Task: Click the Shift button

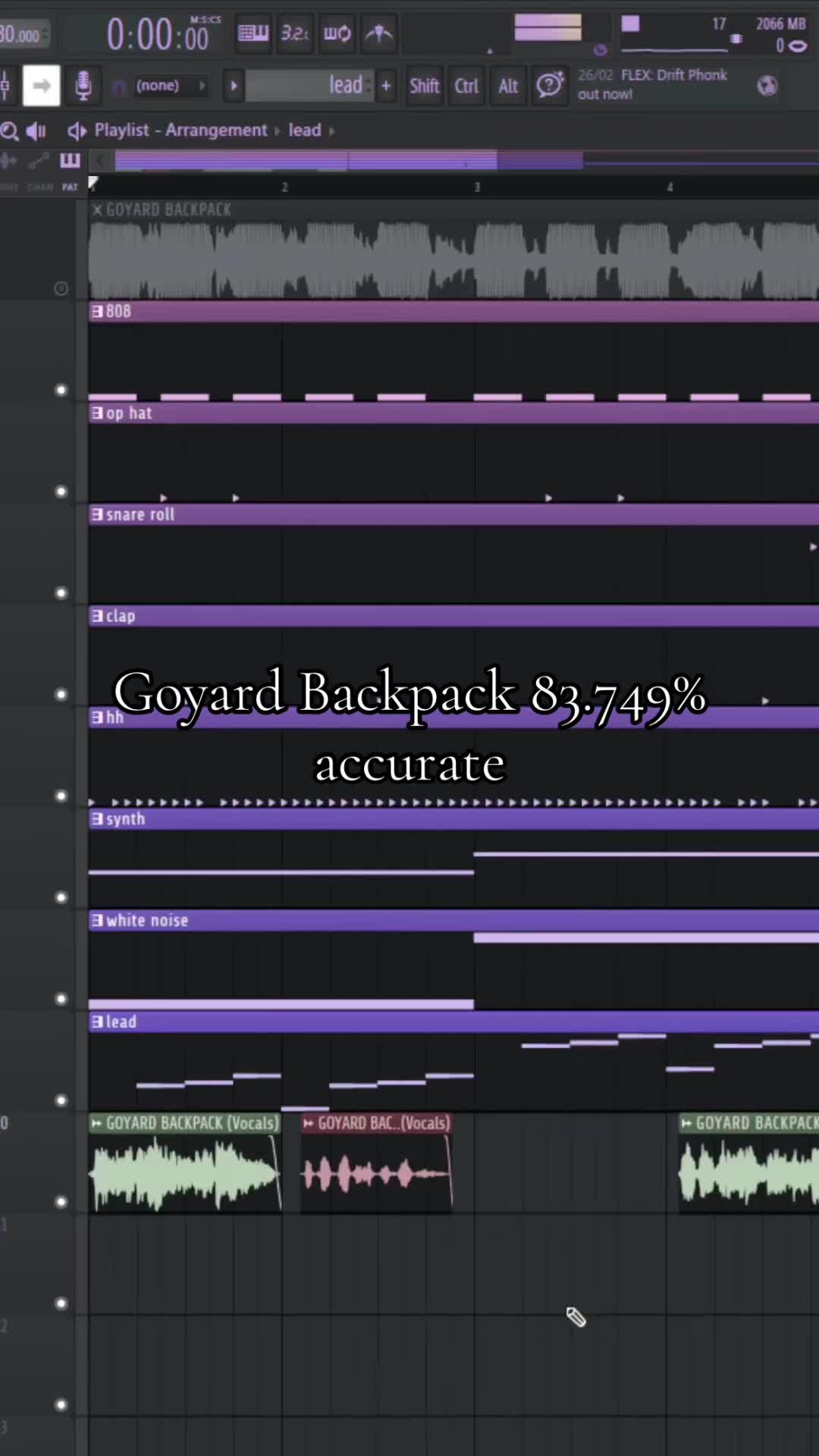Action: (425, 86)
